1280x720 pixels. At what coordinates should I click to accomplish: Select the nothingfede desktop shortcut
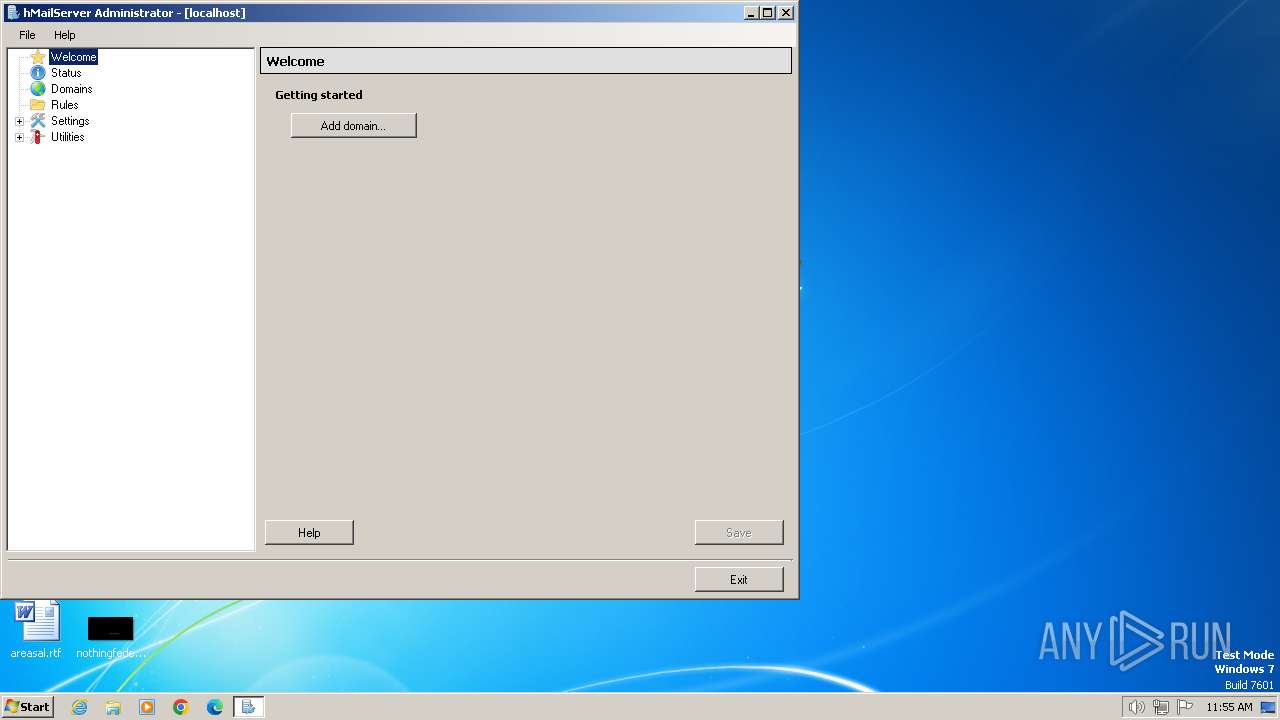(x=110, y=637)
